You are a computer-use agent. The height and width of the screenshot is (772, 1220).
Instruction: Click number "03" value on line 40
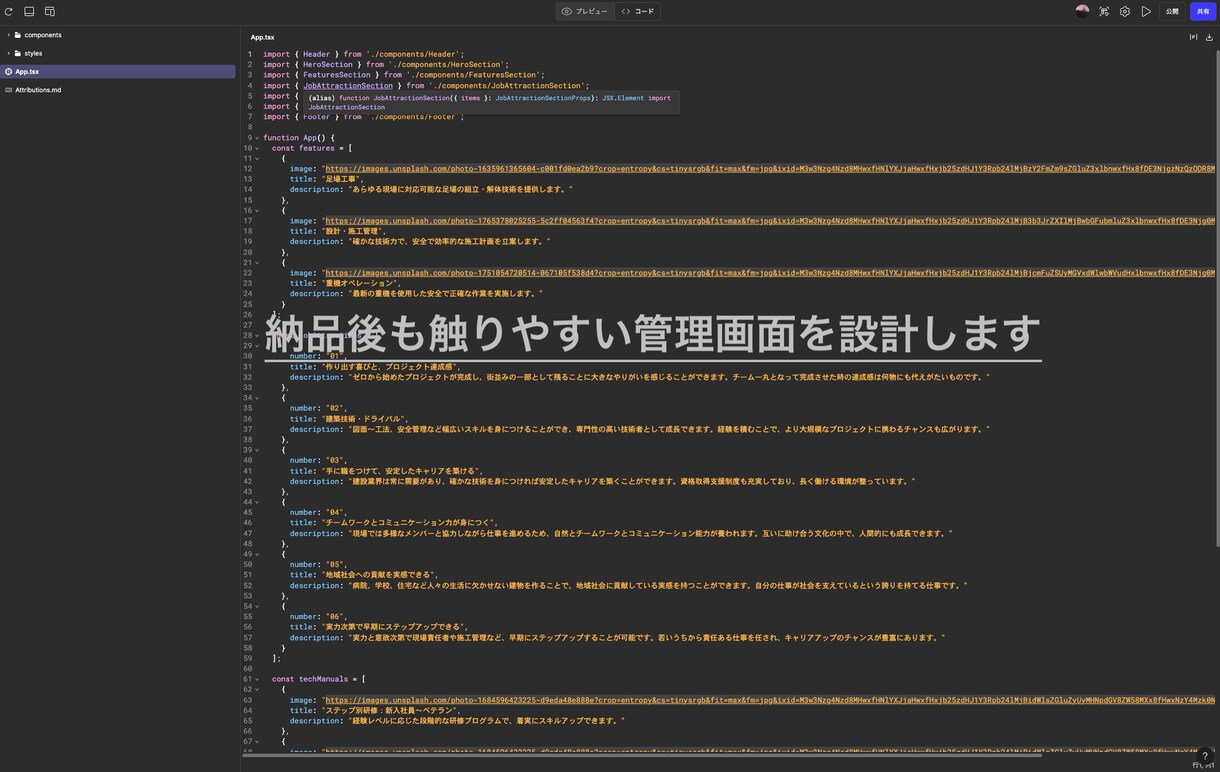tap(335, 461)
